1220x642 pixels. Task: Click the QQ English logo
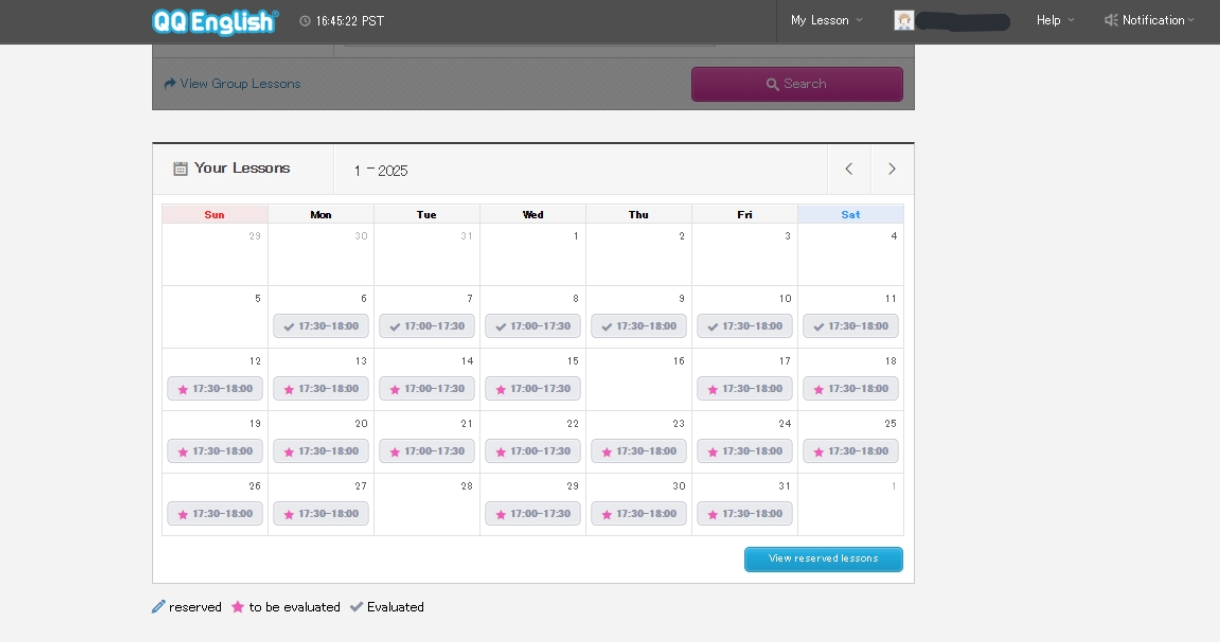coord(215,21)
